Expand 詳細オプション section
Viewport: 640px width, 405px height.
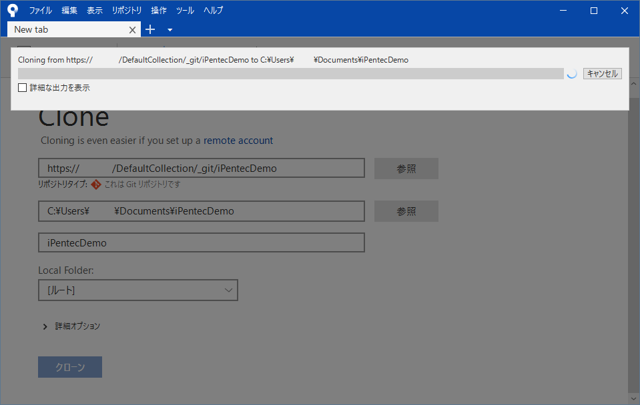[x=72, y=326]
